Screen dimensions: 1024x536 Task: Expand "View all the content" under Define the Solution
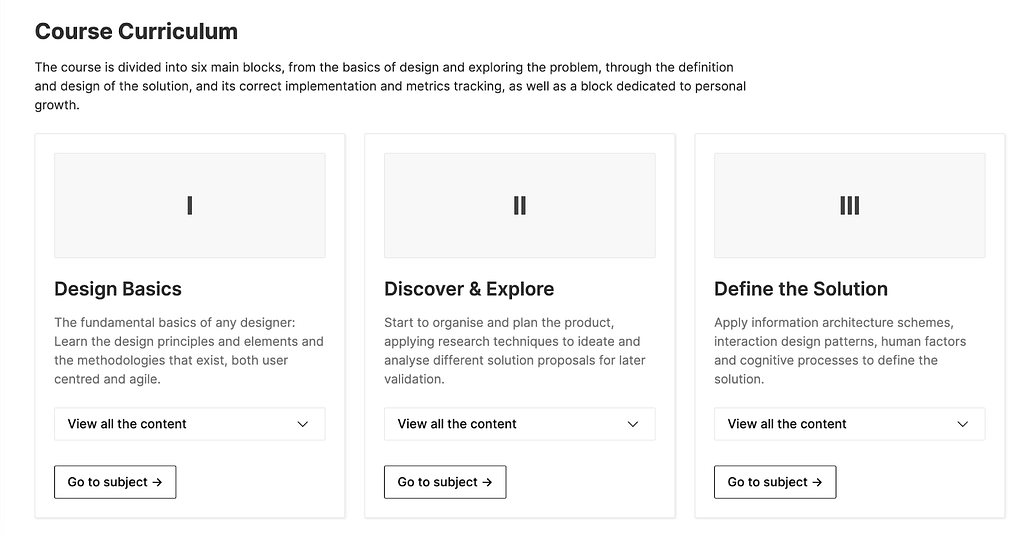pyautogui.click(x=849, y=424)
